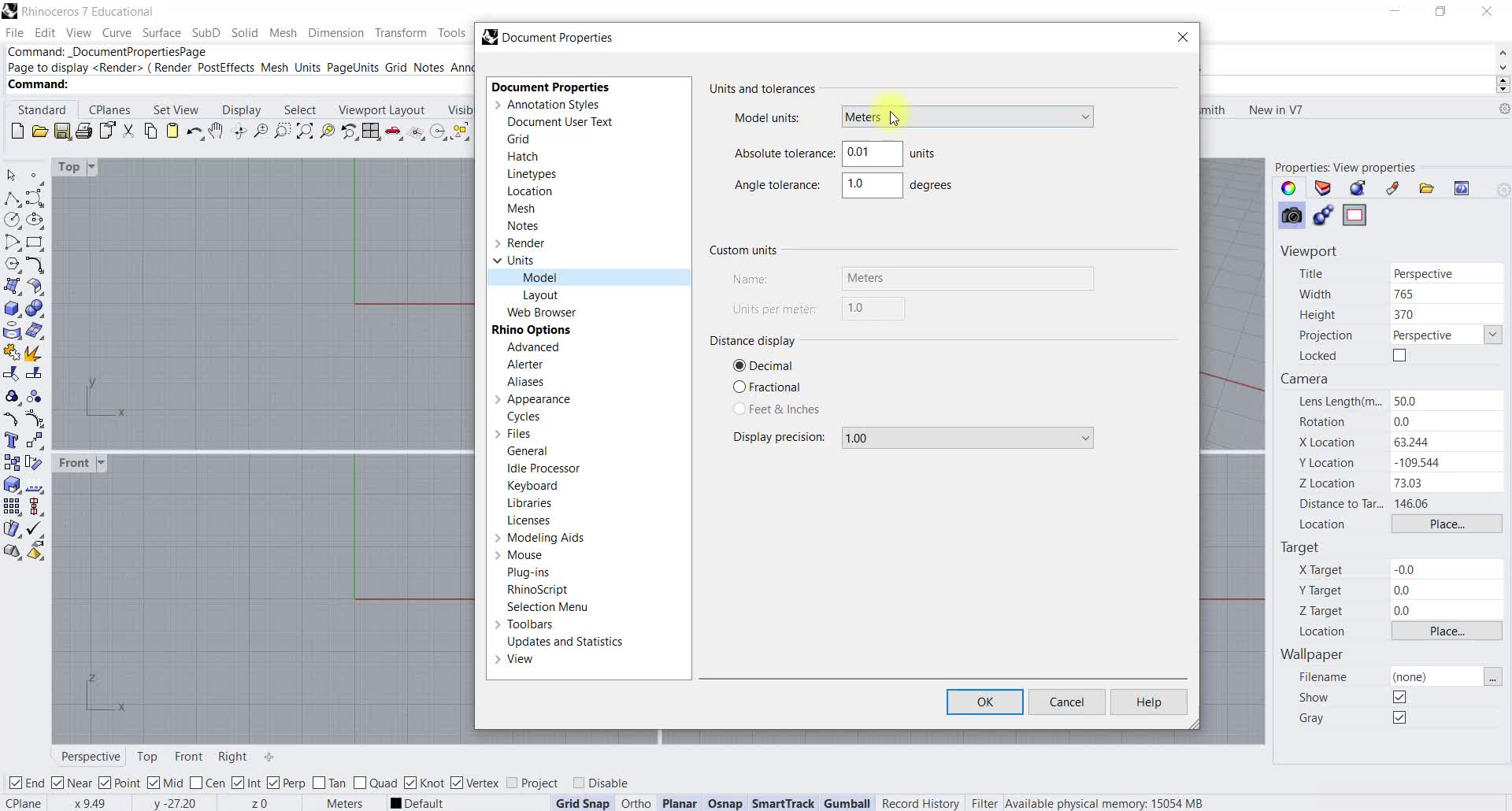Viewport: 1512px width, 811px height.
Task: Click the Help panel icon in Properties
Action: click(x=1462, y=188)
